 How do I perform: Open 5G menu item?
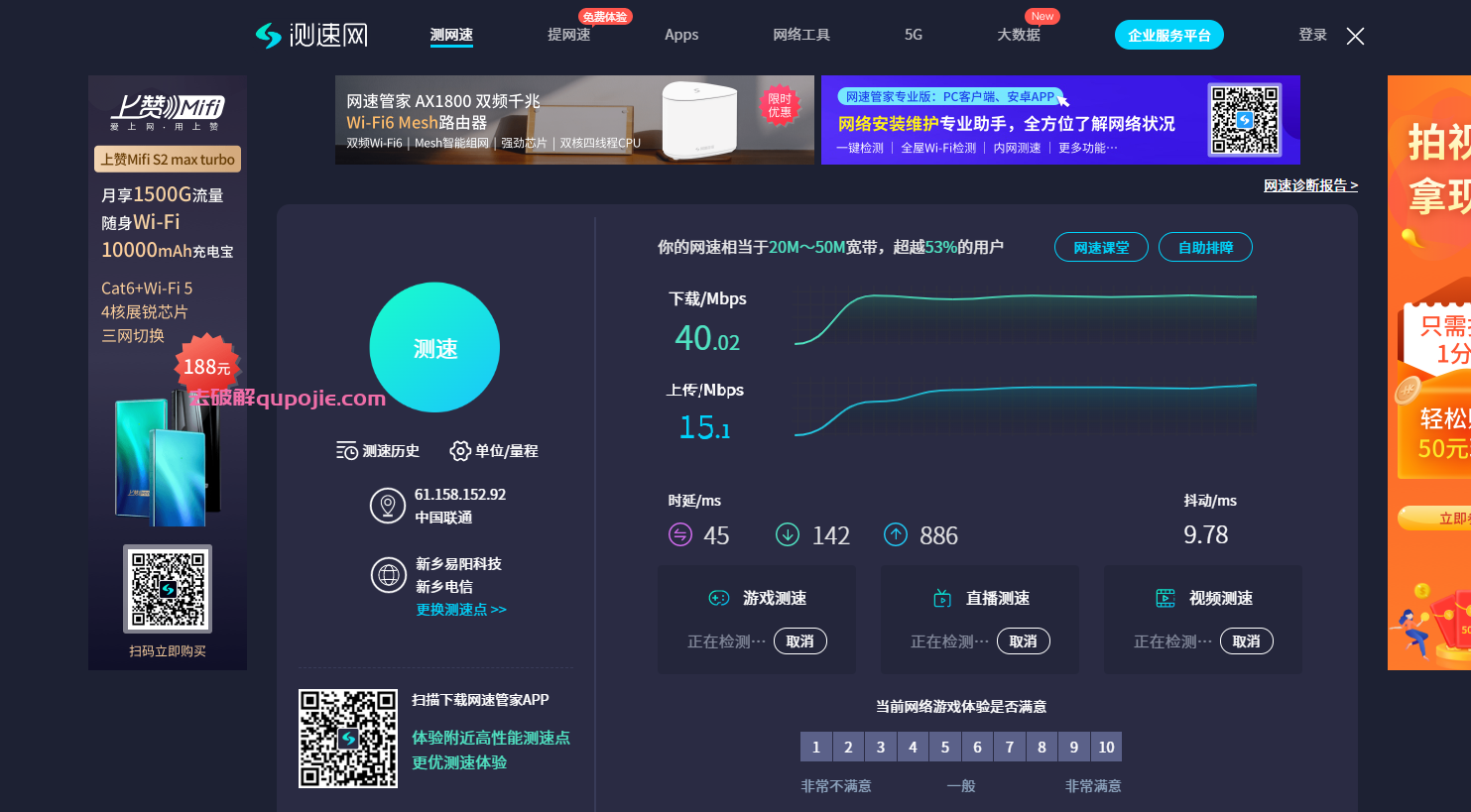tap(914, 35)
